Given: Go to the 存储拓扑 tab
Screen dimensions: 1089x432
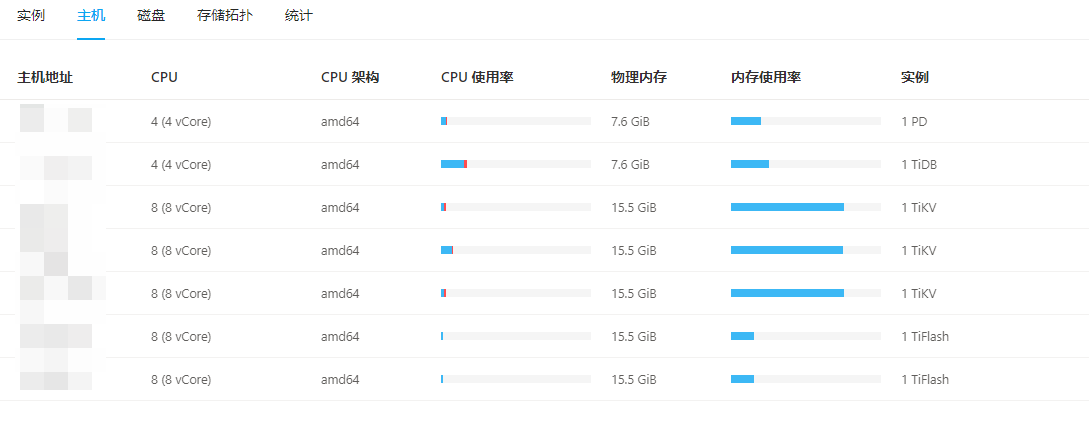Looking at the screenshot, I should (x=225, y=16).
